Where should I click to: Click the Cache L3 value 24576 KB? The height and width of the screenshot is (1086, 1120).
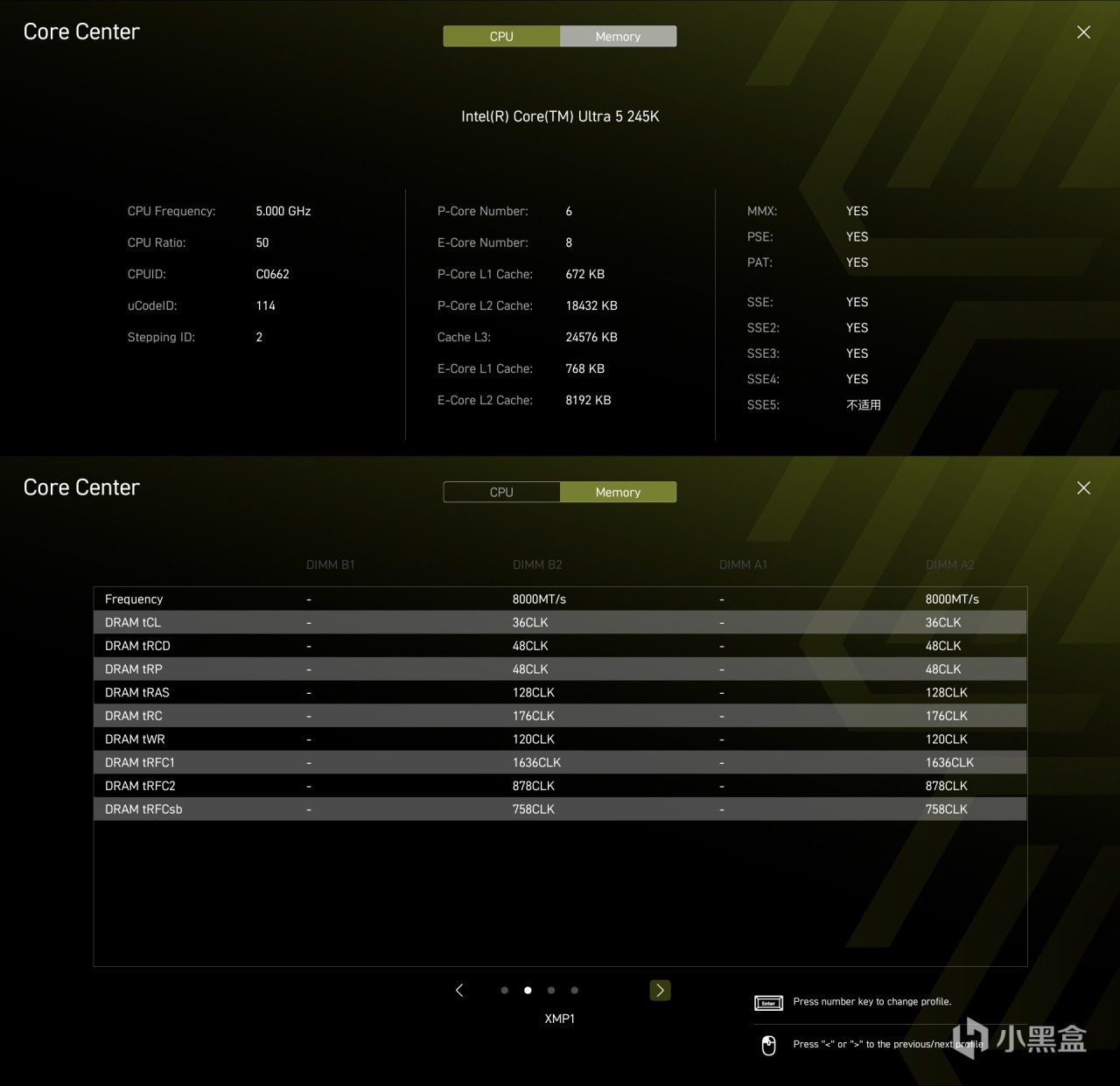coord(591,337)
